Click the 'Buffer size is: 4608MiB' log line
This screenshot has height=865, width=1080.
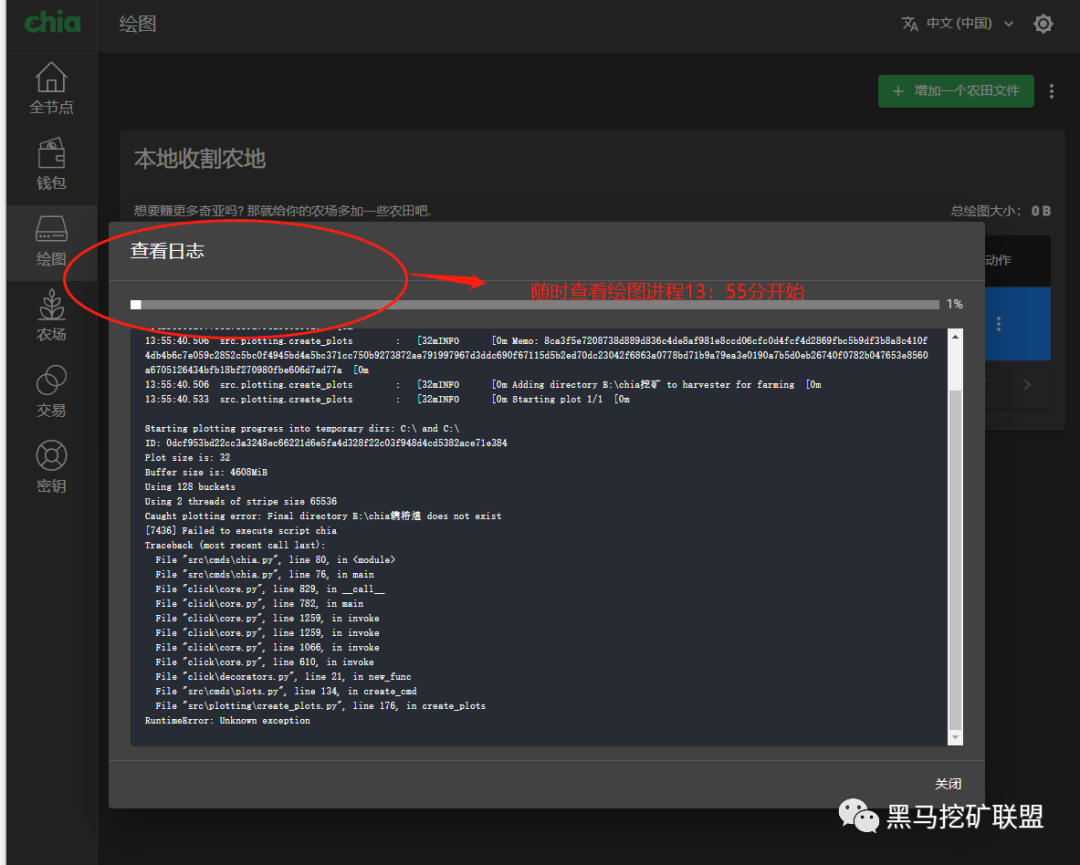click(x=206, y=472)
